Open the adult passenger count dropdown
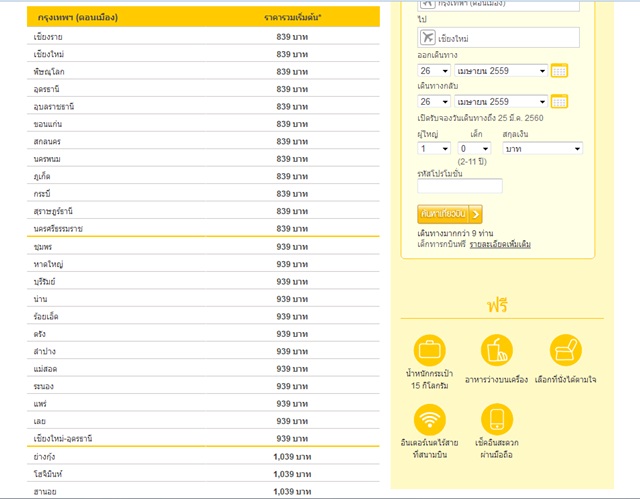This screenshot has width=640, height=499. coord(434,148)
